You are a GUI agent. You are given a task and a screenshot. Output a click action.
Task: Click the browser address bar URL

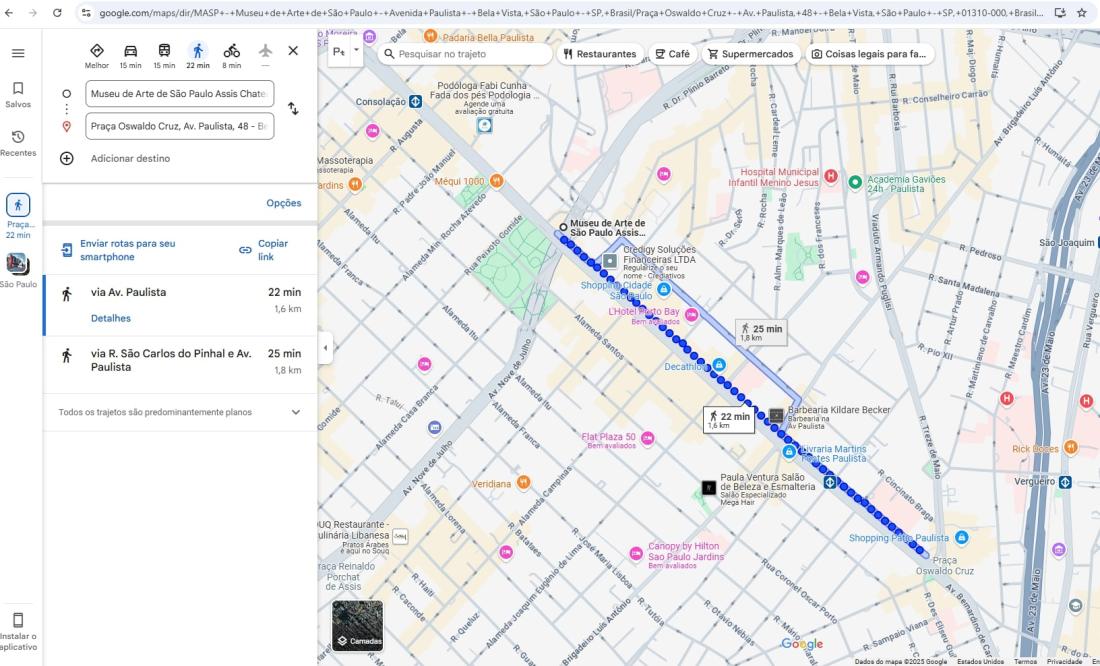(571, 13)
